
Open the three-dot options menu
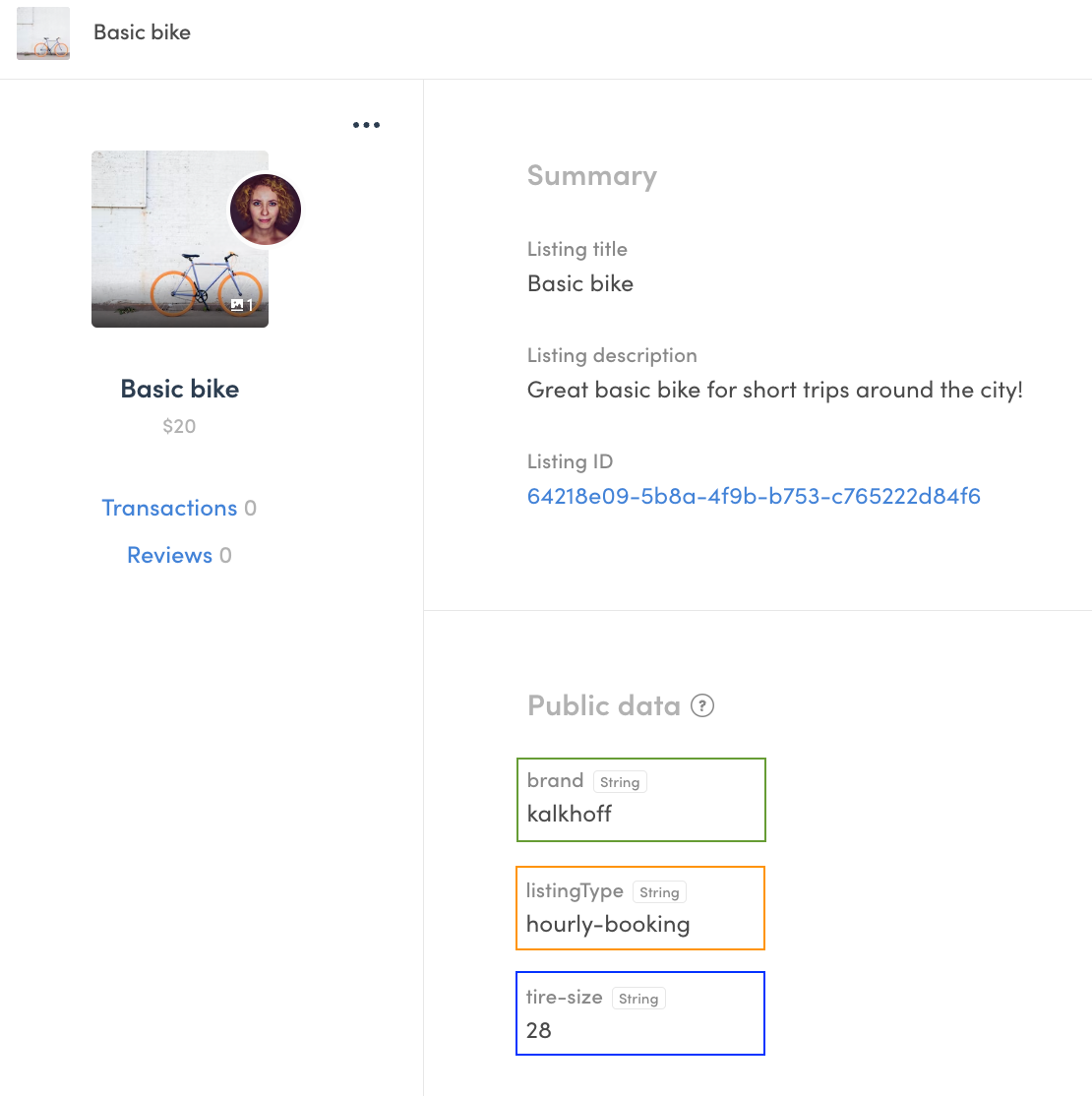pos(366,124)
